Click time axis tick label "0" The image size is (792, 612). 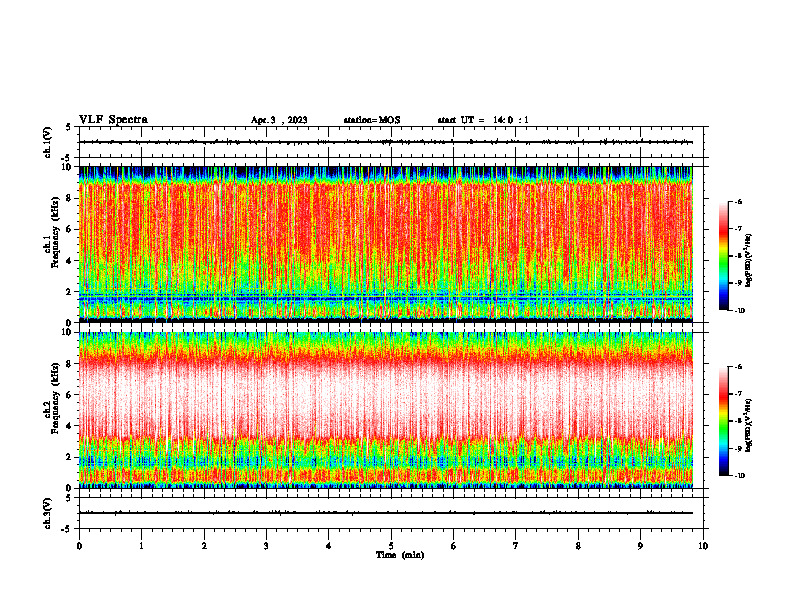(x=79, y=546)
